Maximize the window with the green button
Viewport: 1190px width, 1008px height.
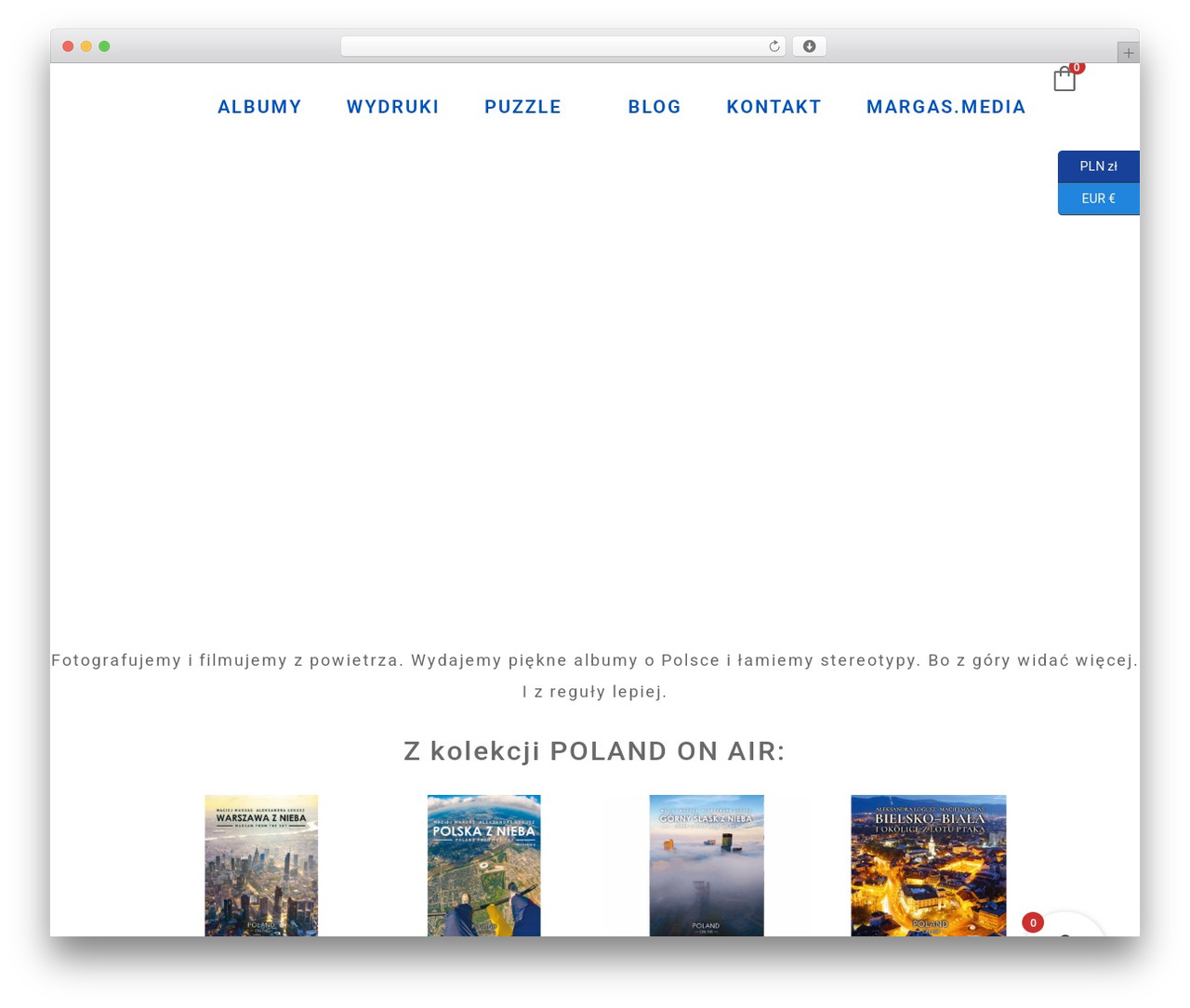coord(104,46)
